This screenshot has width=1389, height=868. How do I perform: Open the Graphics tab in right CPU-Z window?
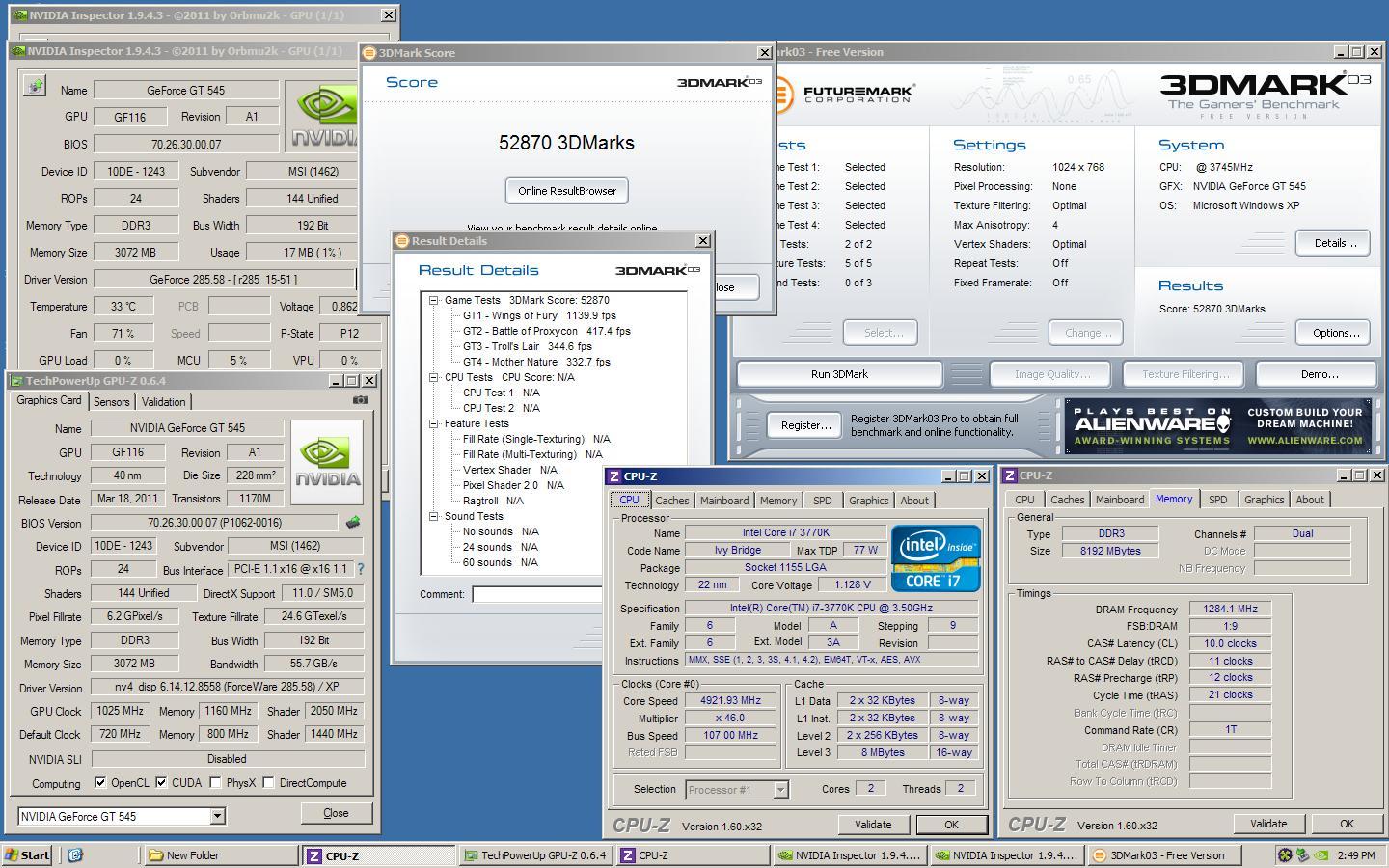tap(1264, 500)
